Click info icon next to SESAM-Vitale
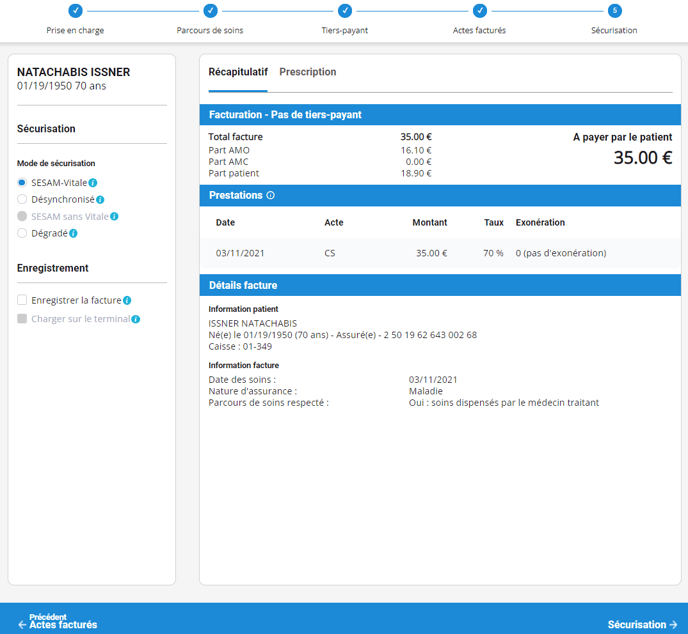Viewport: 688px width, 634px height. pos(93,183)
